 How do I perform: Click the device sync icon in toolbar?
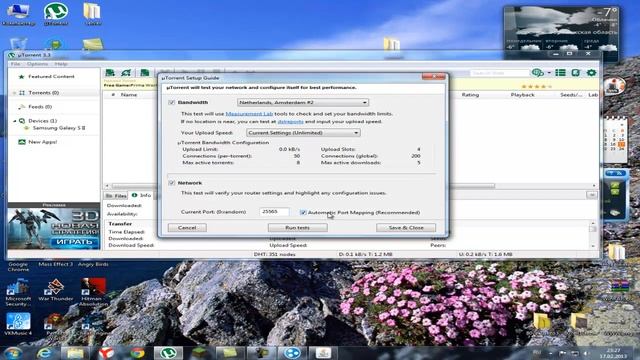576,73
